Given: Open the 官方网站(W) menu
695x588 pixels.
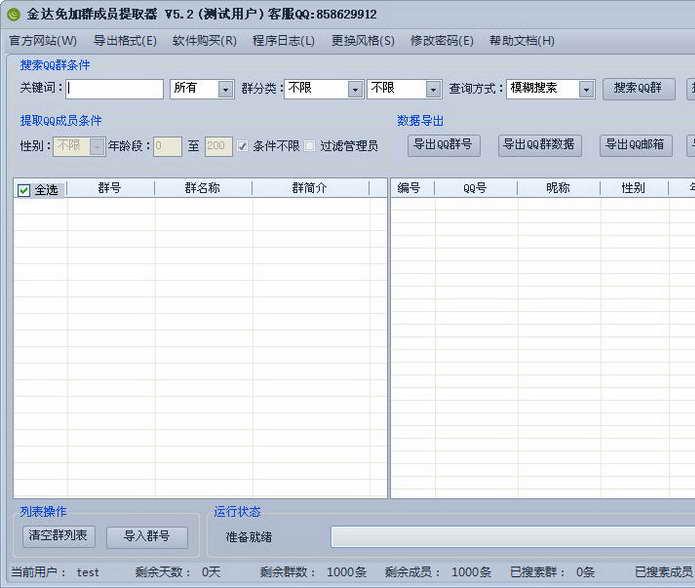Looking at the screenshot, I should [x=43, y=41].
